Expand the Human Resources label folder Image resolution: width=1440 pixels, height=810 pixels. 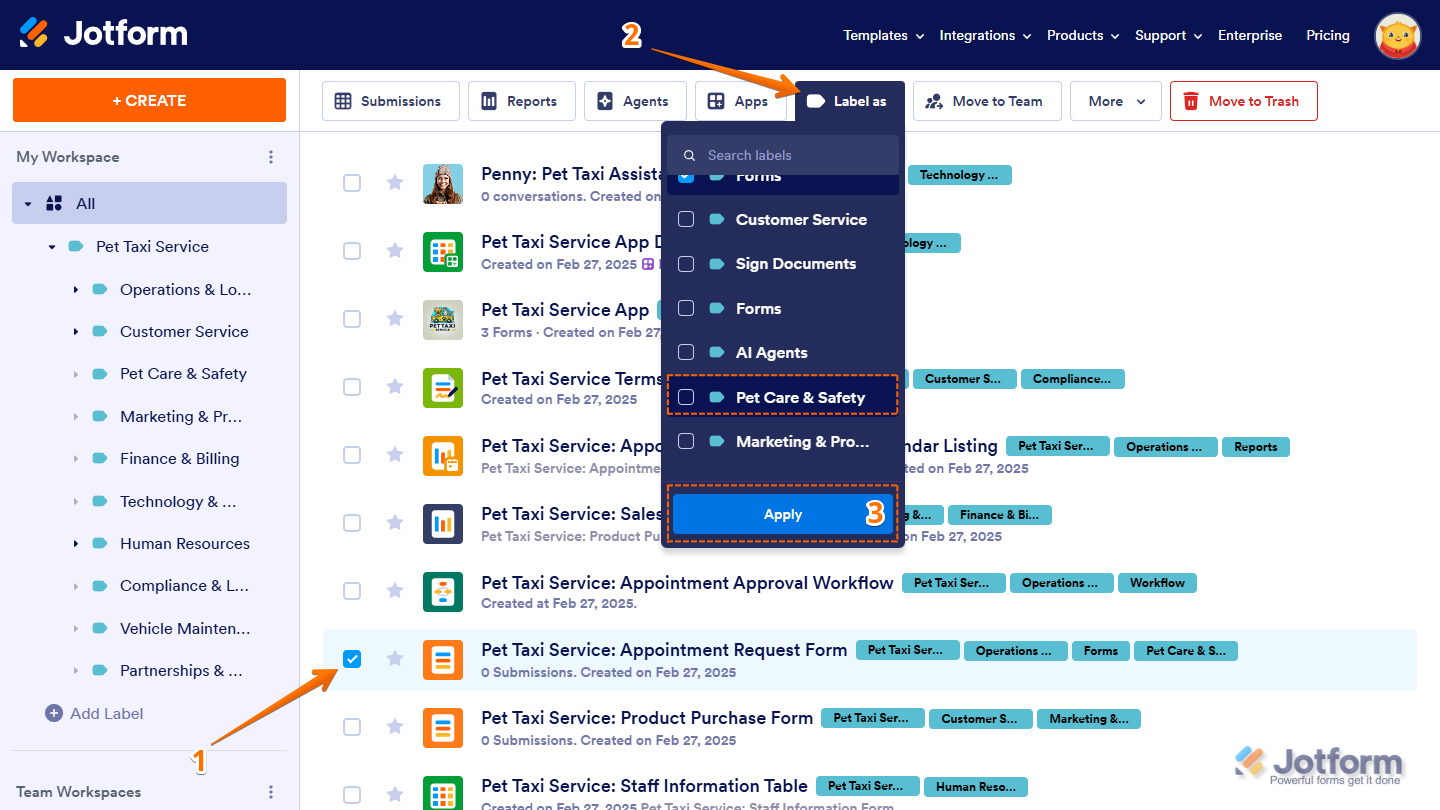pos(75,544)
